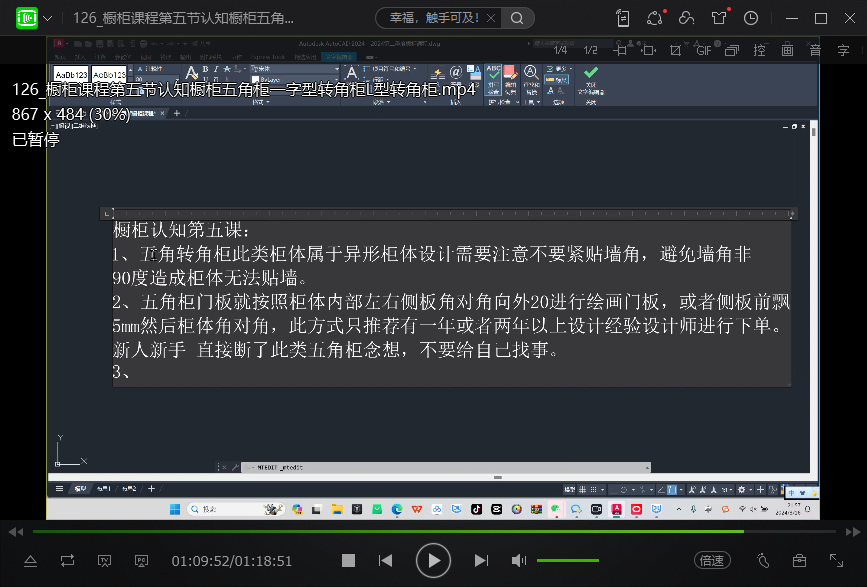Toggle the loop playback mode icon
867x587 pixels.
click(67, 561)
